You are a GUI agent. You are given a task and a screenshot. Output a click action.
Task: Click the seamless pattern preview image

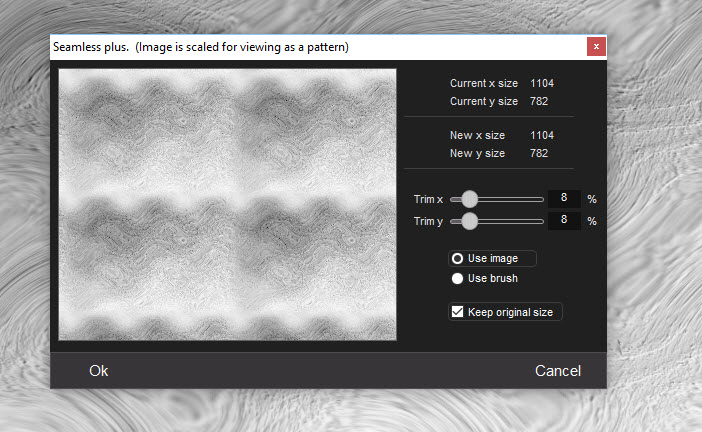pyautogui.click(x=227, y=205)
